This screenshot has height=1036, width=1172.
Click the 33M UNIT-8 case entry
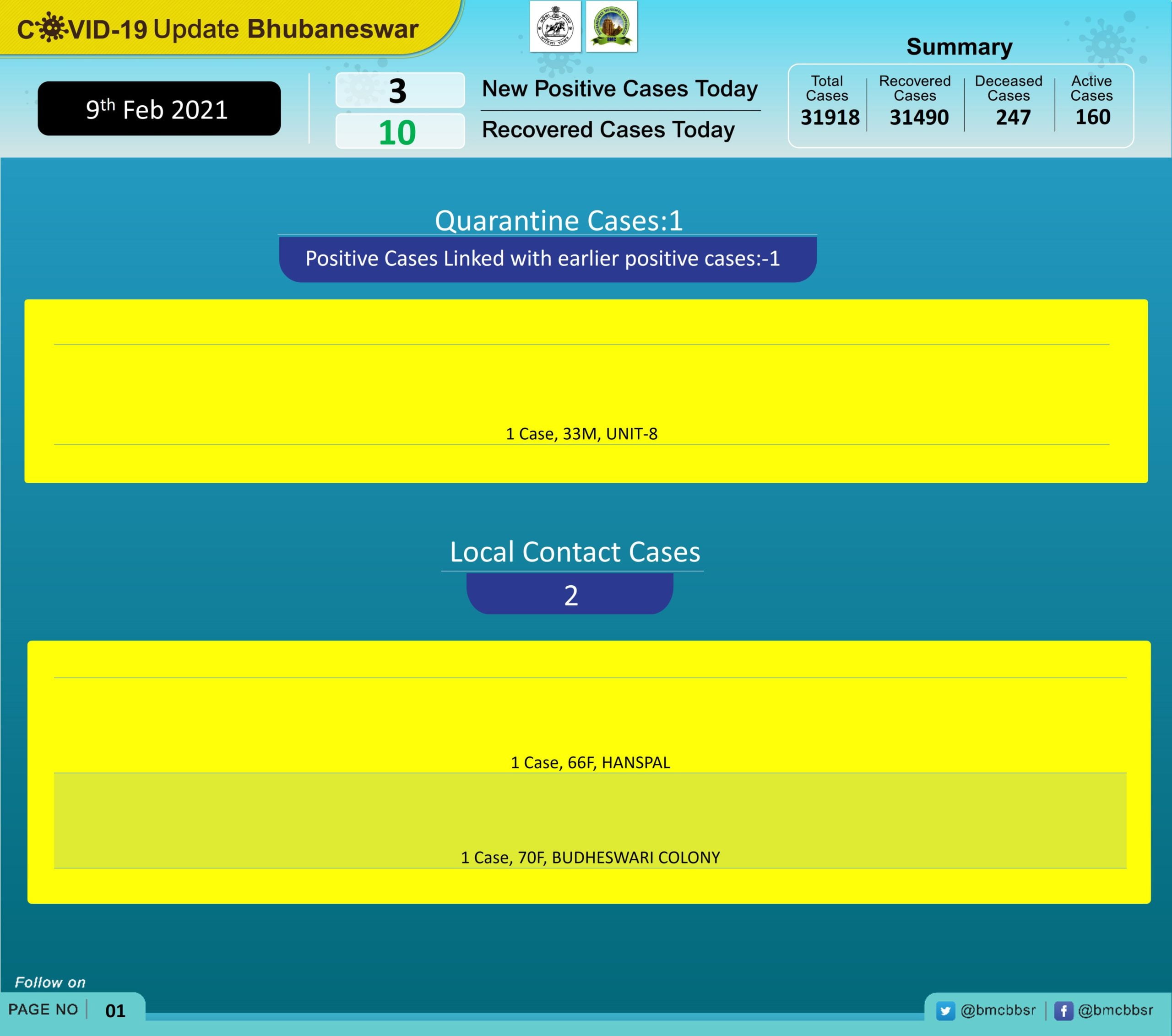pos(581,434)
